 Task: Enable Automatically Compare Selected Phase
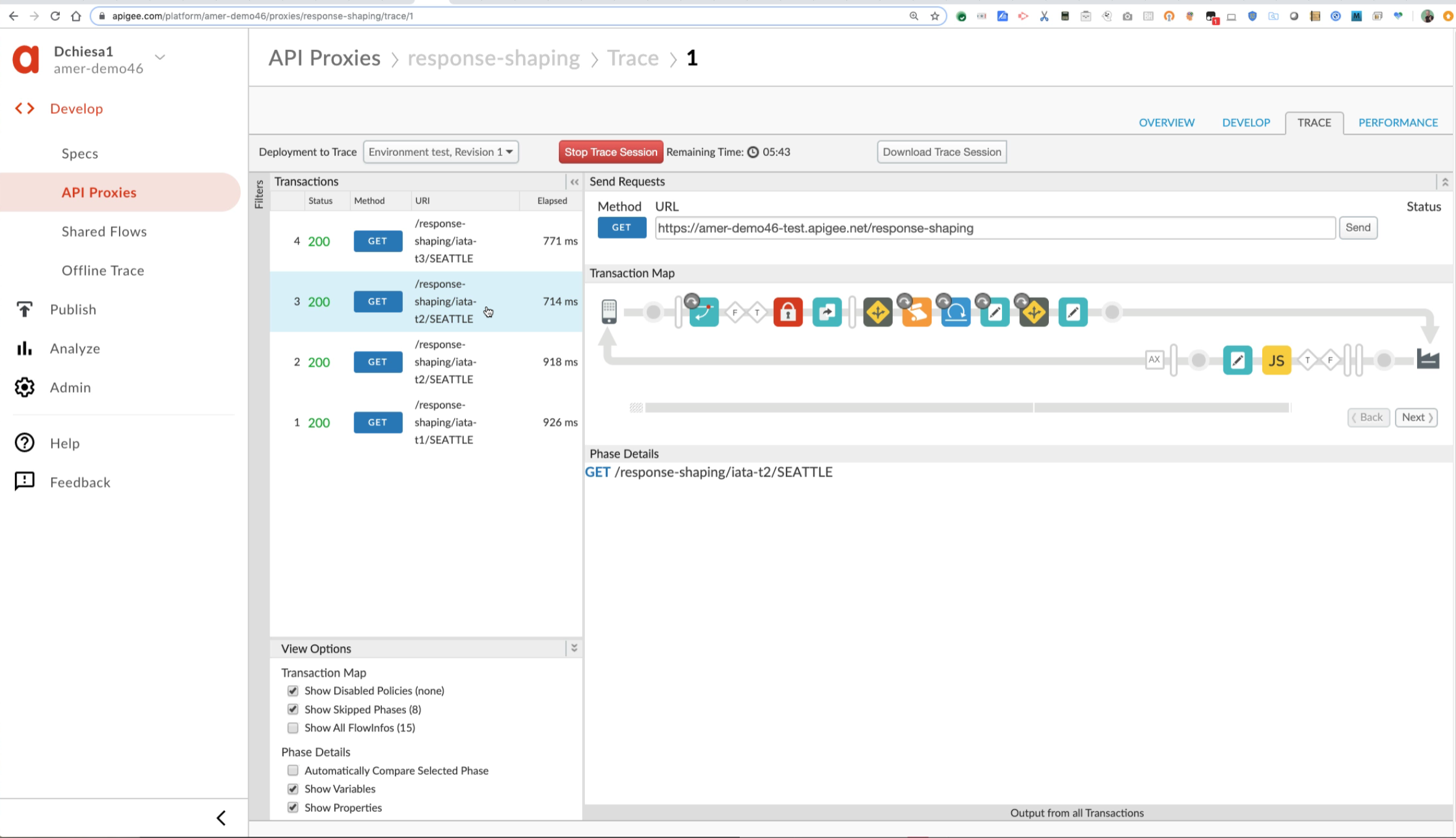(x=293, y=770)
